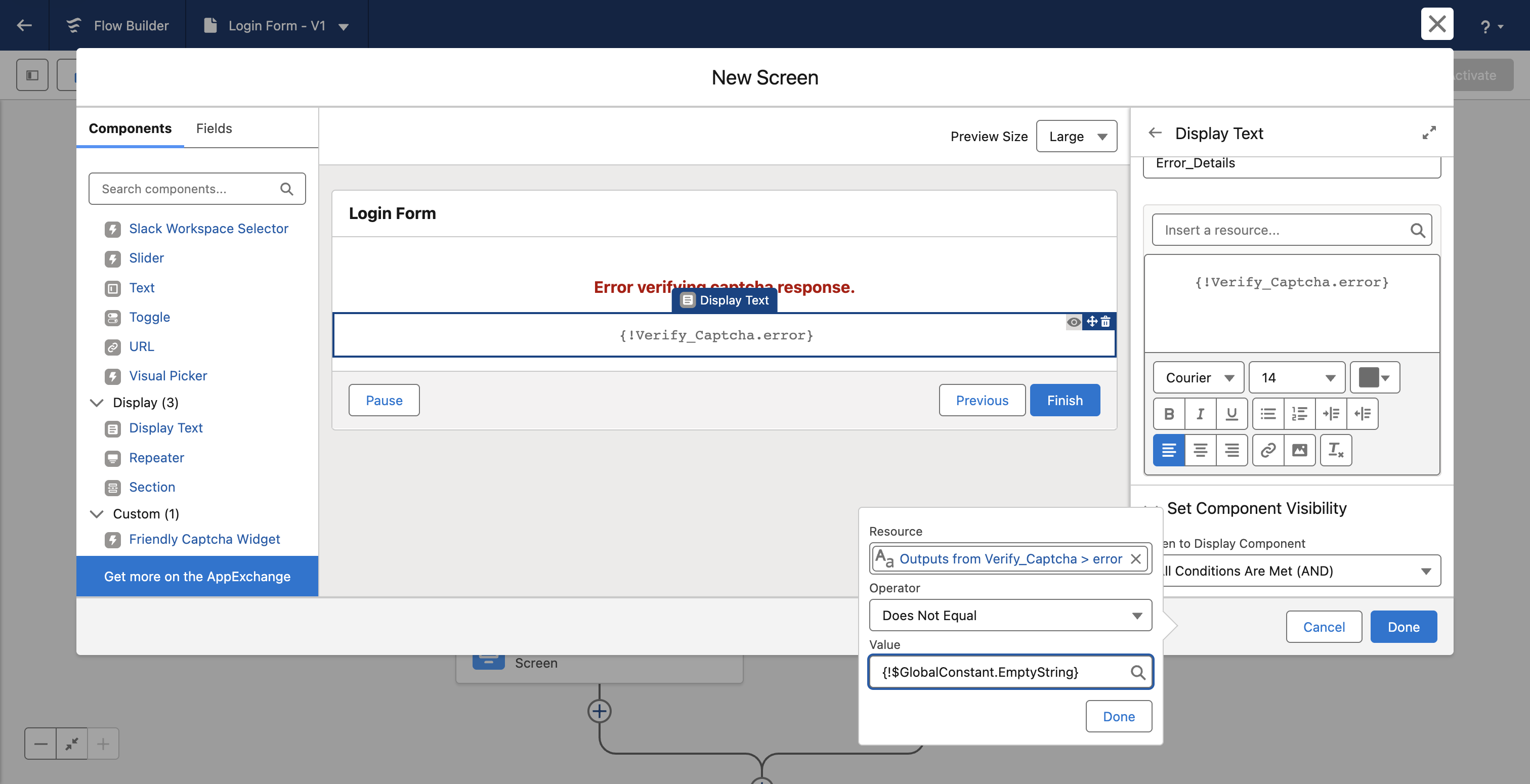Close the New Screen modal with X
1530x784 pixels.
coord(1437,24)
